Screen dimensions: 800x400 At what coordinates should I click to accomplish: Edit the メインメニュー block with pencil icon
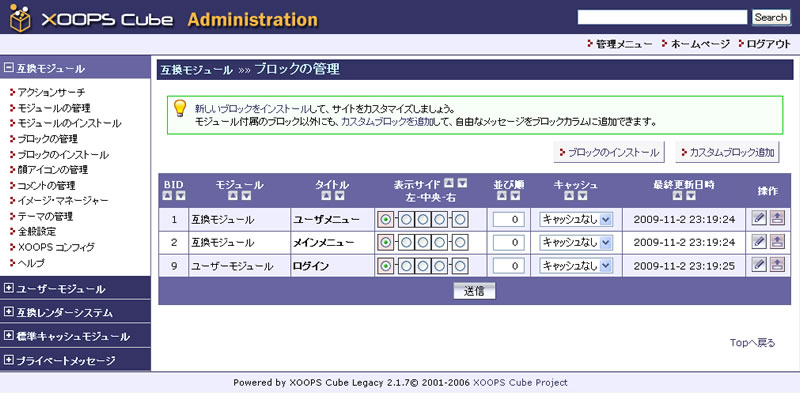pyautogui.click(x=759, y=241)
